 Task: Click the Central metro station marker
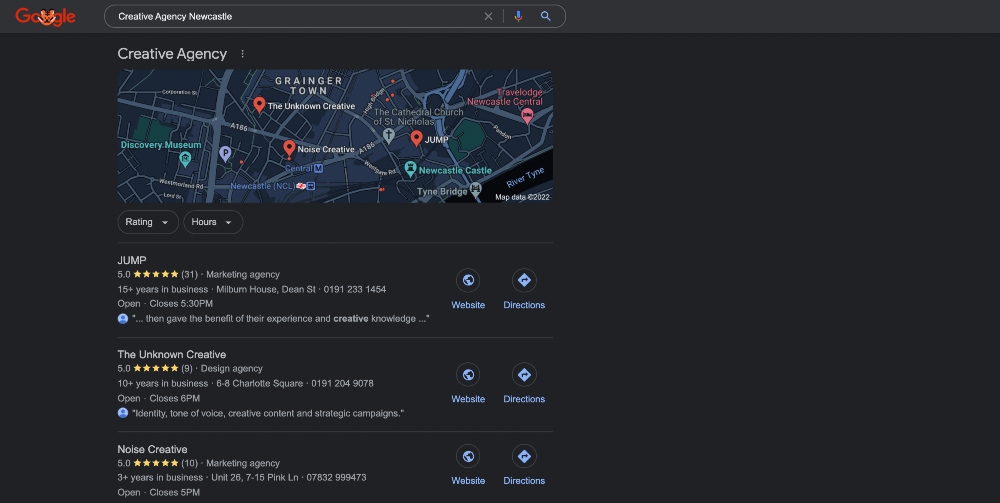318,168
